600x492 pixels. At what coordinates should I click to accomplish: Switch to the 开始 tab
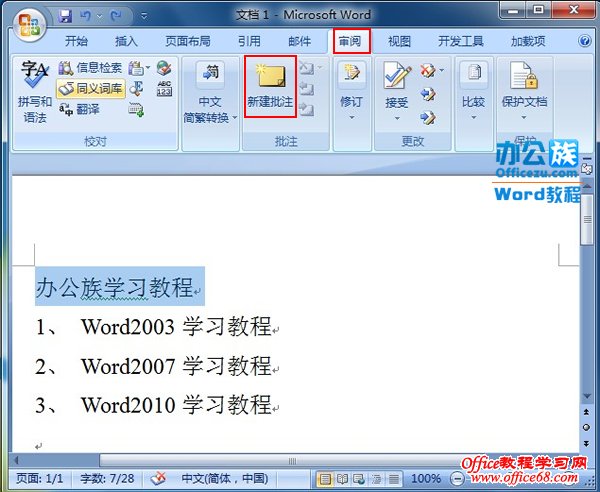coord(76,41)
